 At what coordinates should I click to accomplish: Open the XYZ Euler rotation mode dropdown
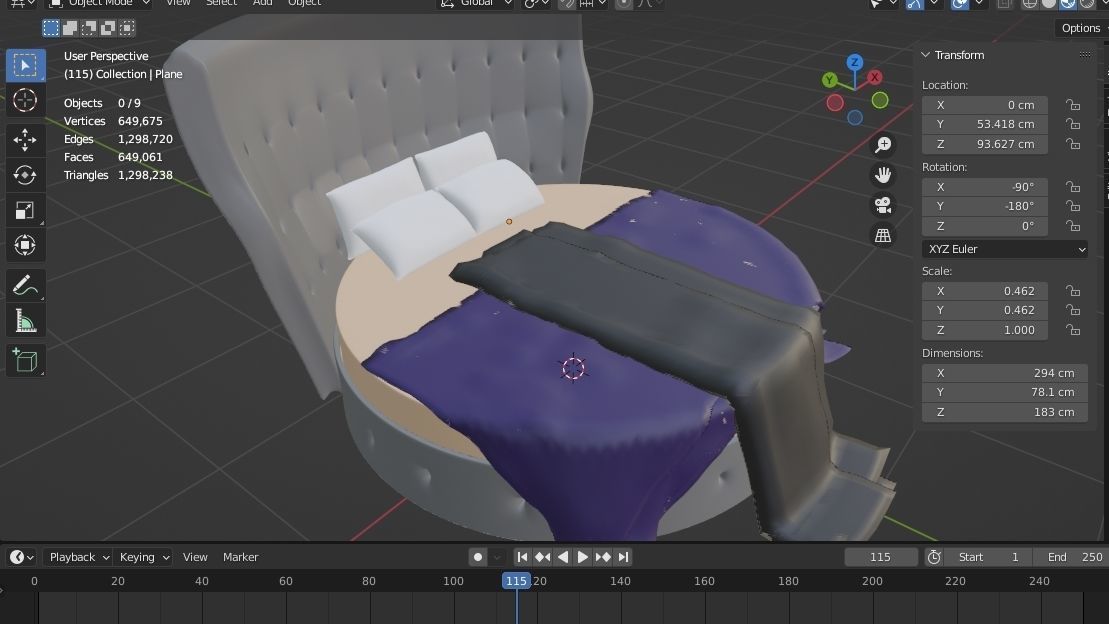pos(1004,249)
